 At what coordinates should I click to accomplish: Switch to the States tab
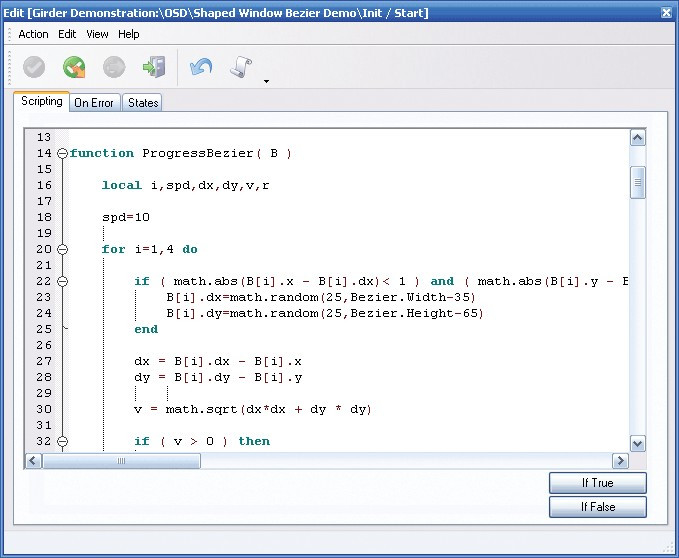[143, 103]
